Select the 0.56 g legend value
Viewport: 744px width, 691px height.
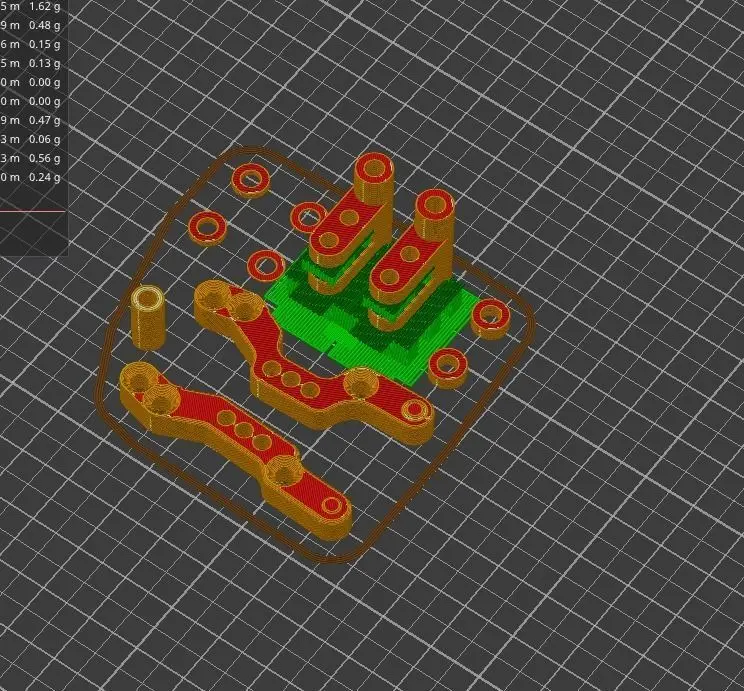click(45, 158)
